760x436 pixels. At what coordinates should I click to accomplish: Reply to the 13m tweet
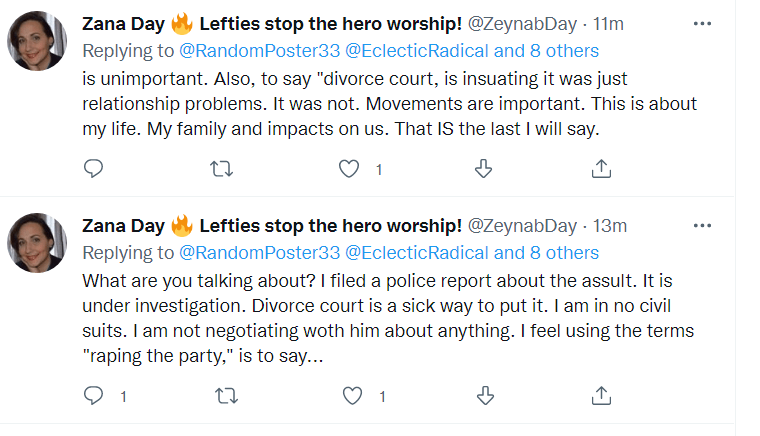point(93,397)
